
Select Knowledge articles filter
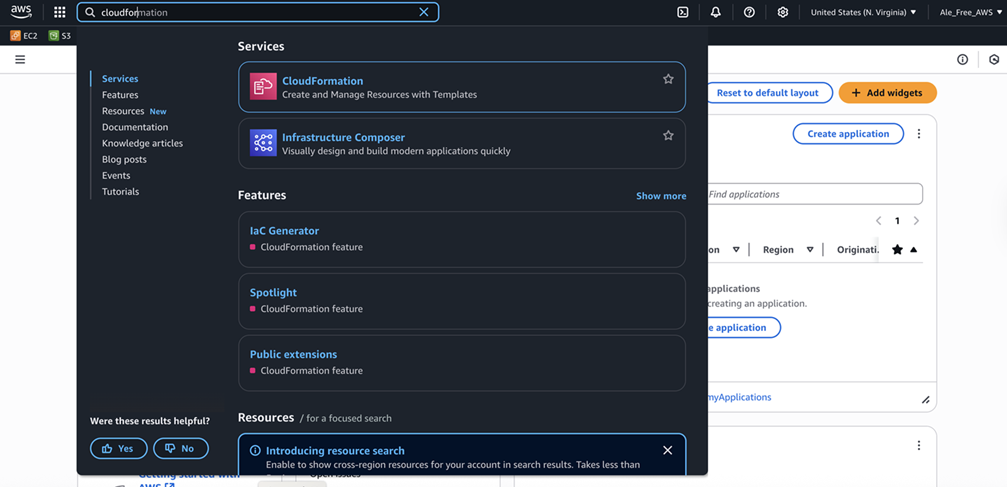click(x=142, y=143)
